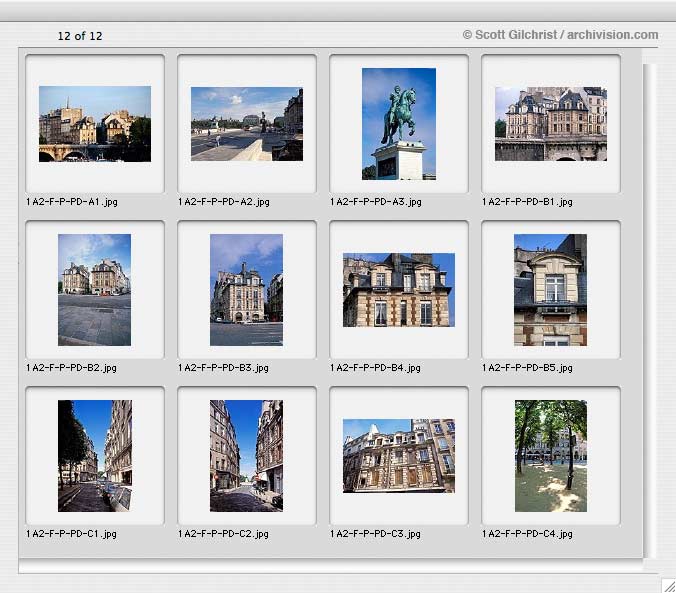Click the filename 1A2-F-P-PD-A2.jpg
Viewport: 676px width, 593px height.
point(224,202)
